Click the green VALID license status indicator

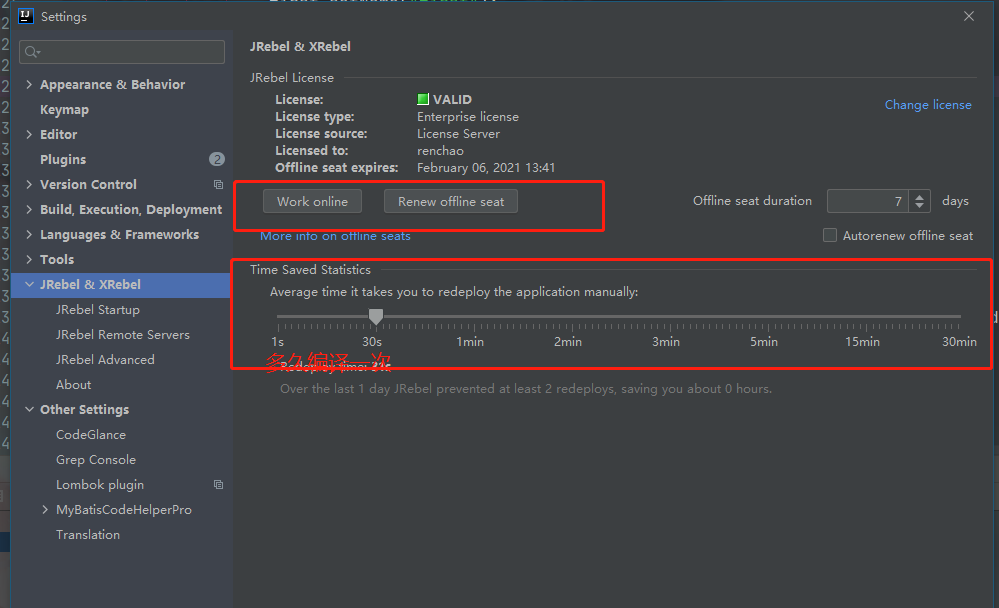[422, 99]
